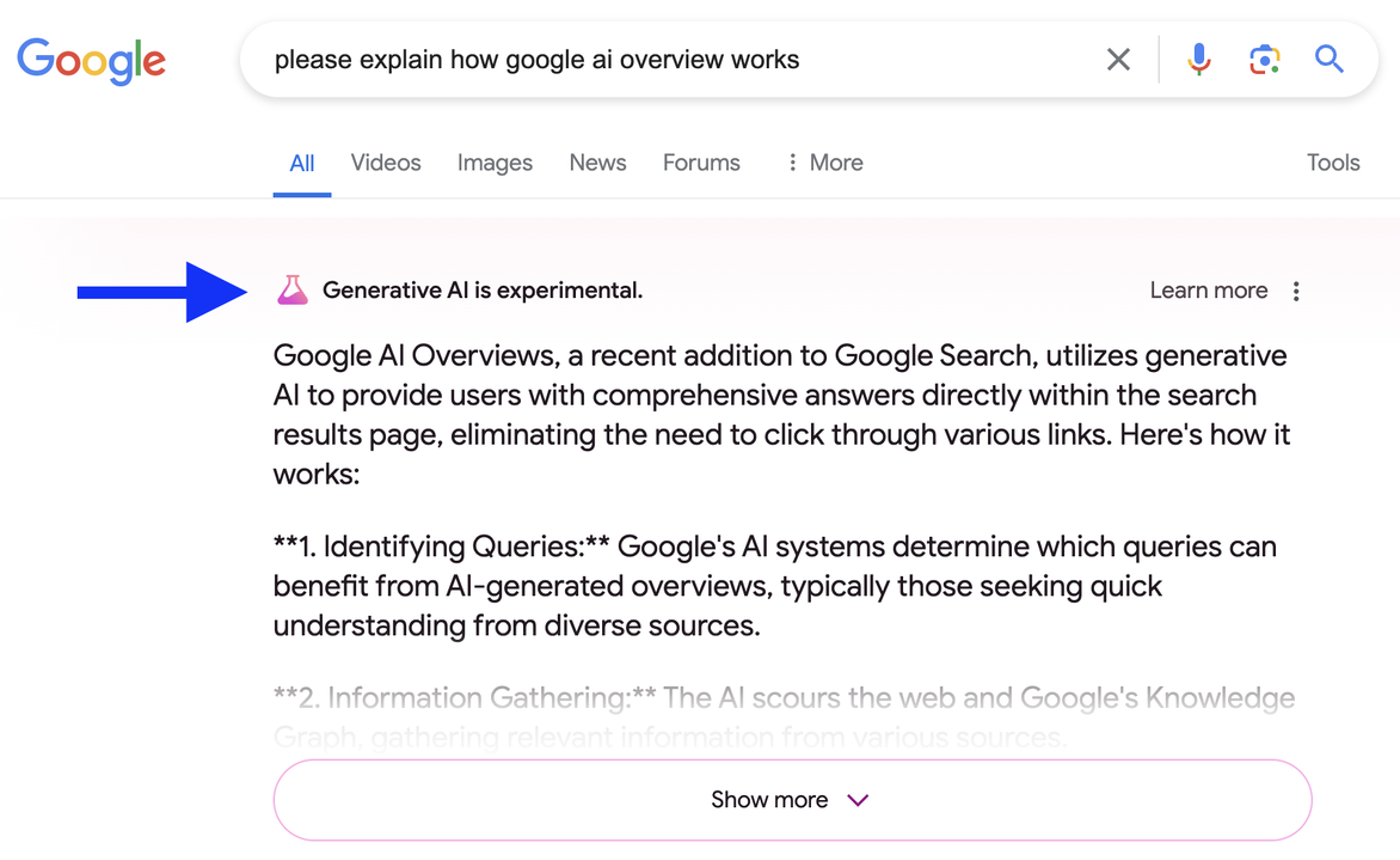Open Google Lens image search
This screenshot has width=1400, height=860.
1263,59
